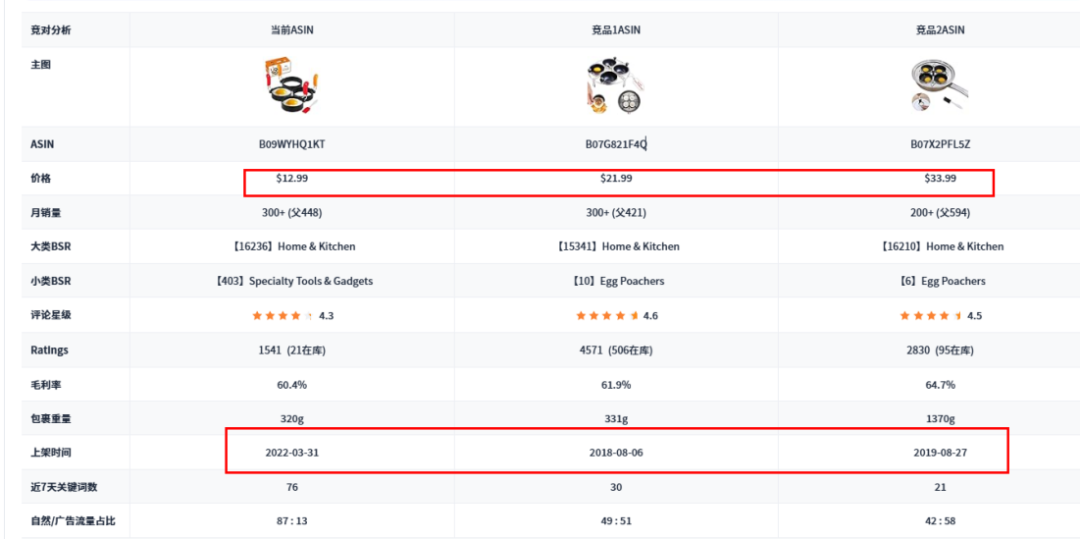The height and width of the screenshot is (539, 1080).
Task: Select ASIN code B07X2PFL5Z
Action: tap(940, 144)
